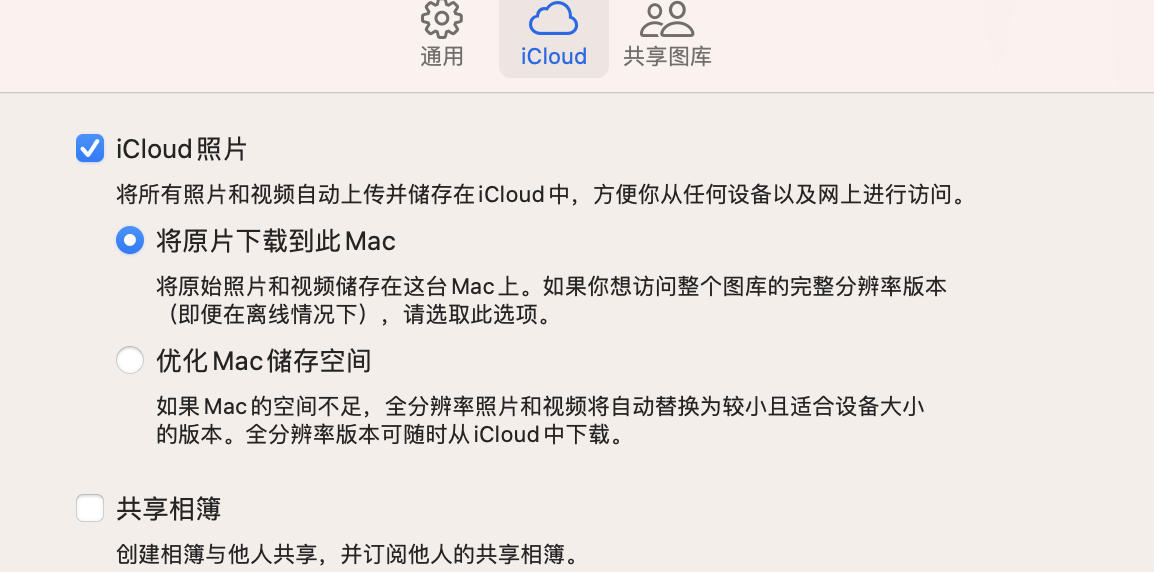Click the 通用 gear icon
Image resolution: width=1154 pixels, height=572 pixels.
click(x=441, y=18)
